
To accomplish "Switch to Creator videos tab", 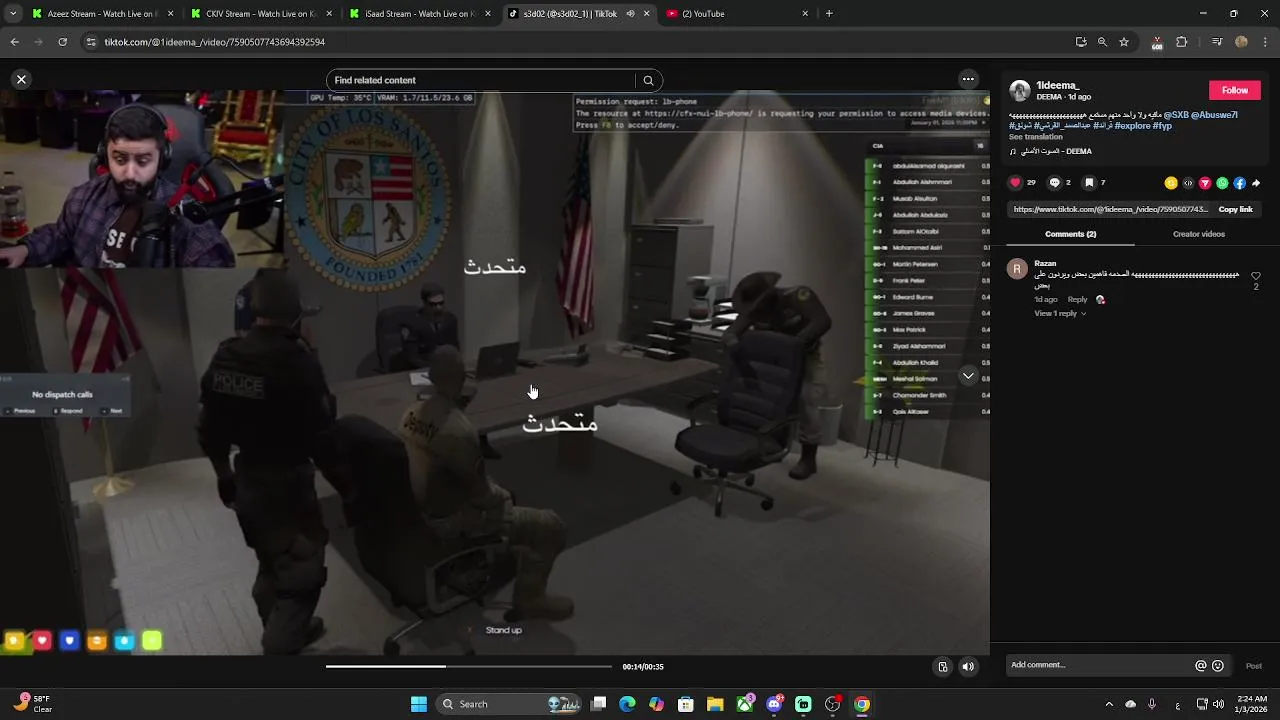I will pyautogui.click(x=1198, y=234).
